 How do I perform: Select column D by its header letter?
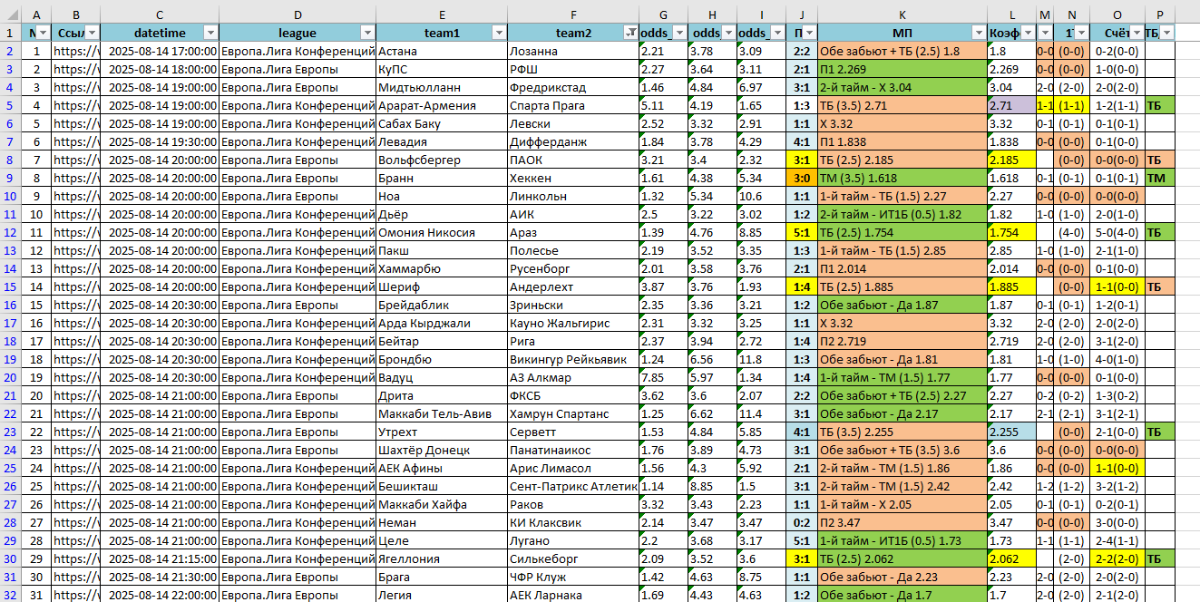point(298,14)
